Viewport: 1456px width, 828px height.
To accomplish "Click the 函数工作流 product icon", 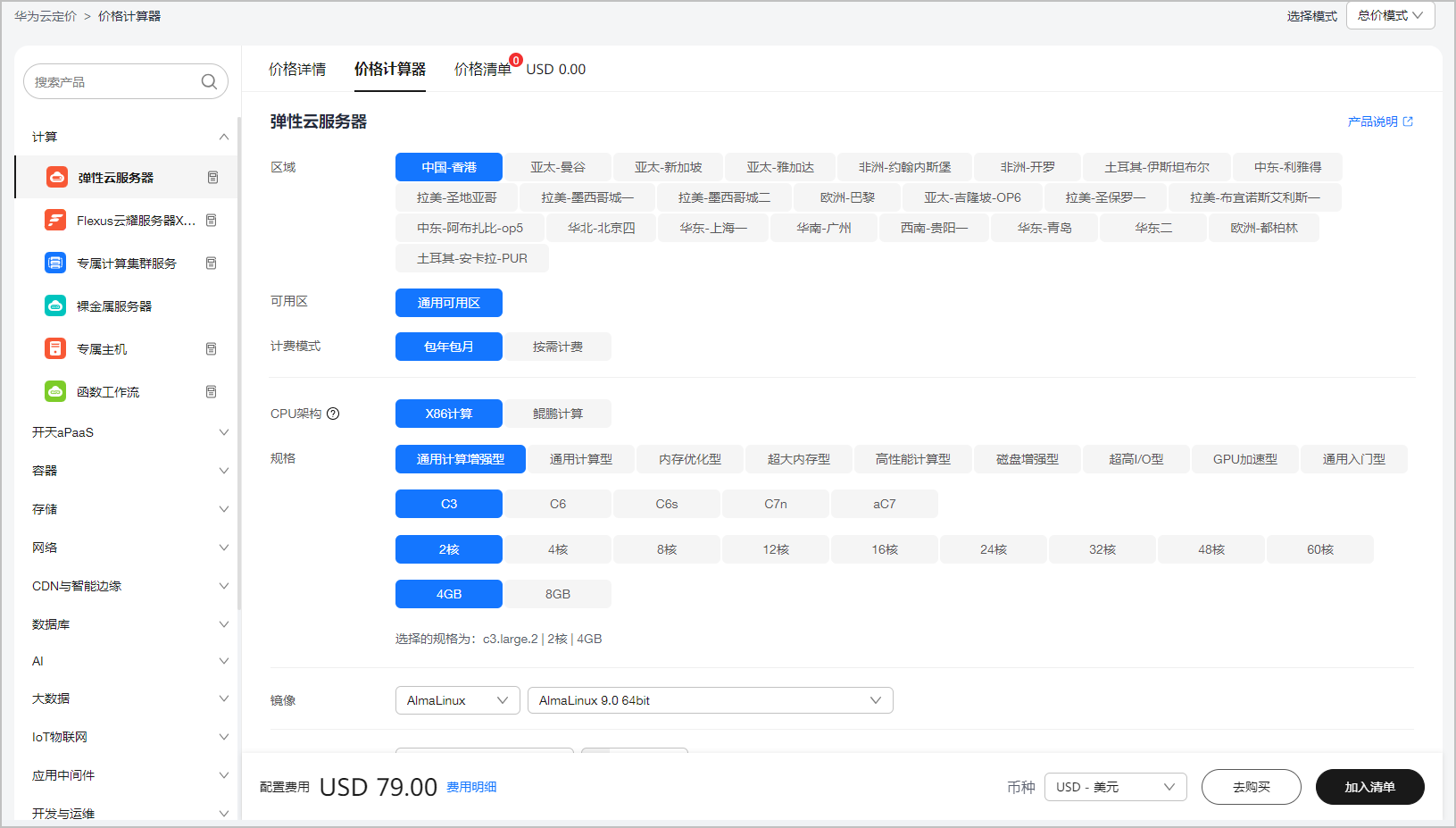I will pyautogui.click(x=55, y=391).
